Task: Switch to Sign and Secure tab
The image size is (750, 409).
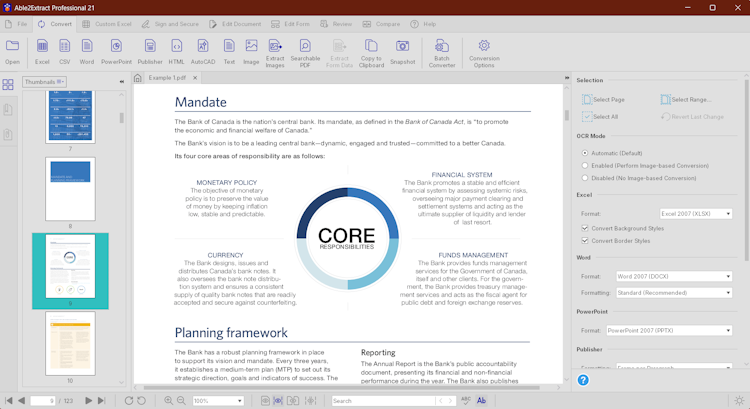Action: coord(170,24)
